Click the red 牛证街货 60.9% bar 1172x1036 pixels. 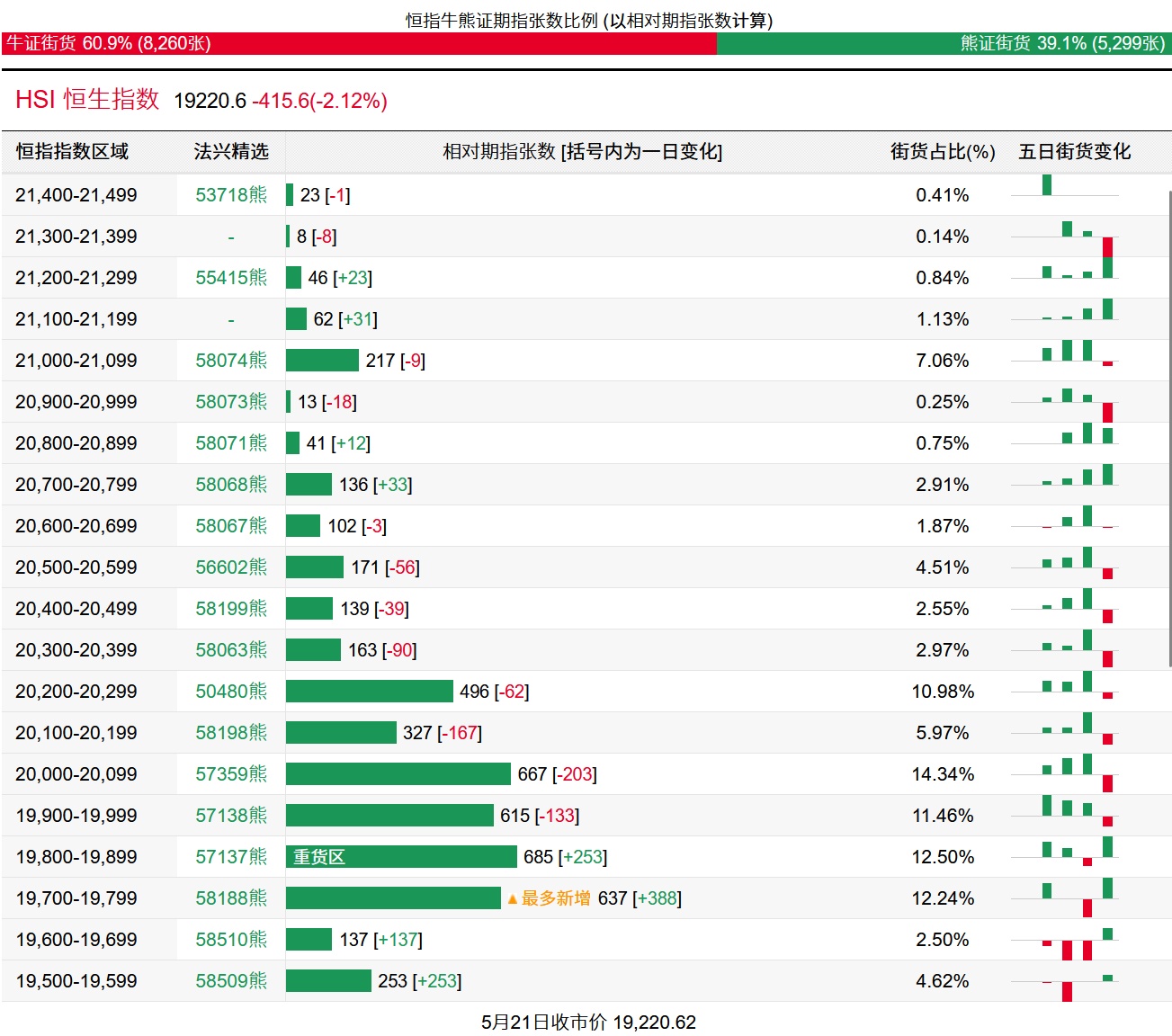pyautogui.click(x=359, y=43)
